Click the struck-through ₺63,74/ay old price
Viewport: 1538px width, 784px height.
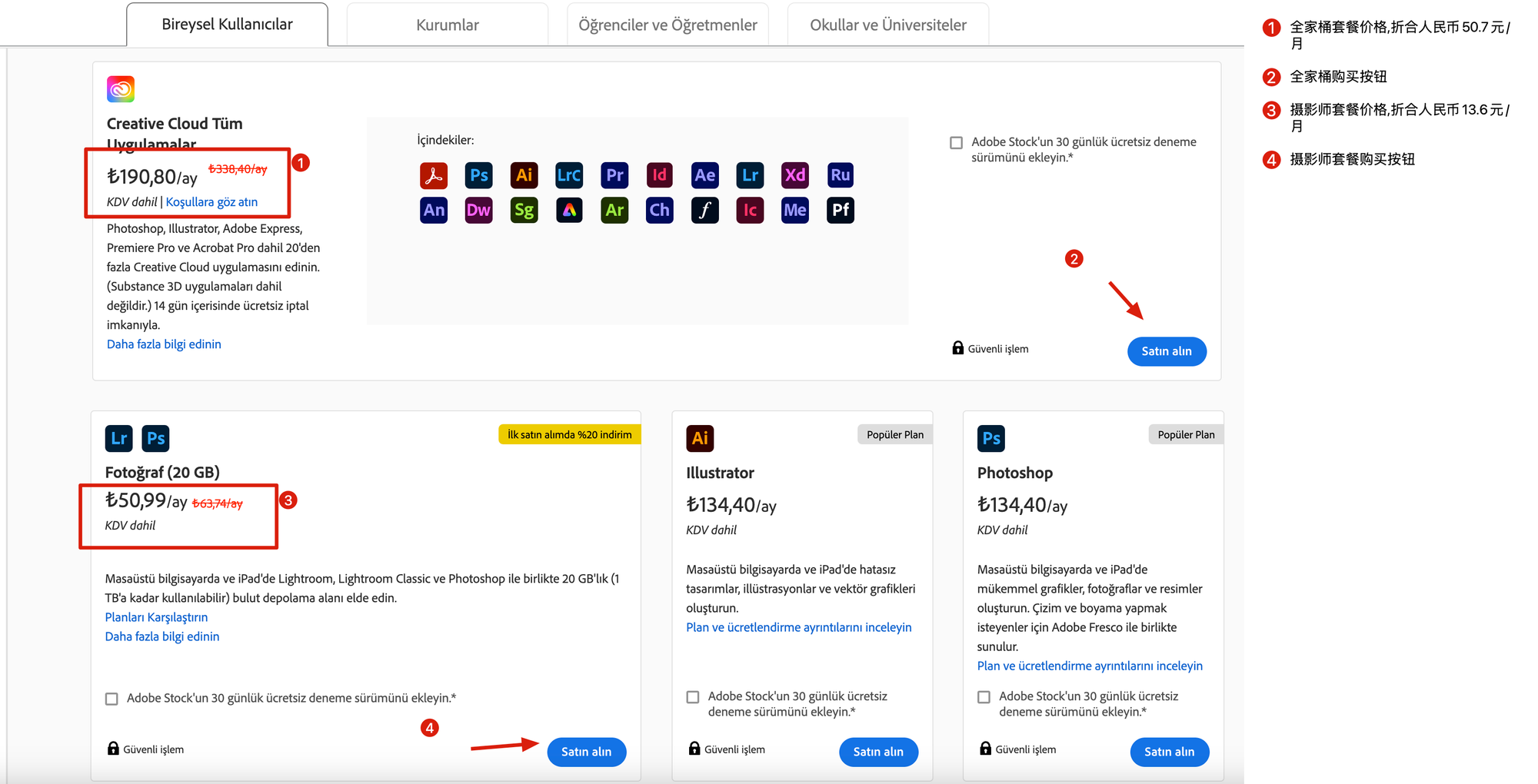[x=218, y=503]
